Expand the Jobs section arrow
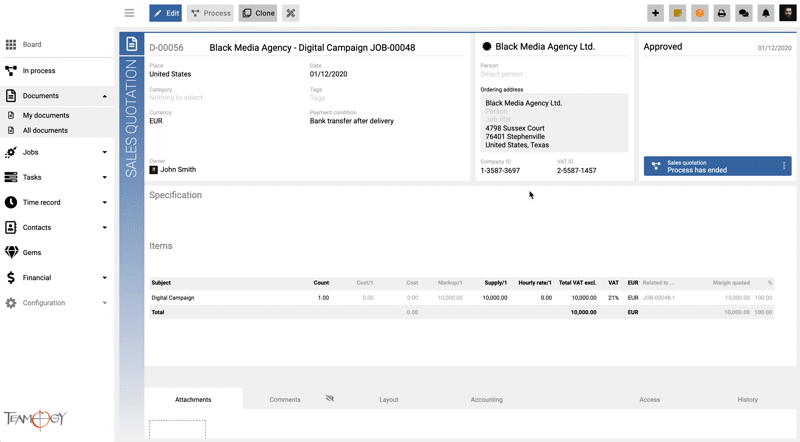The height and width of the screenshot is (442, 800). point(105,152)
